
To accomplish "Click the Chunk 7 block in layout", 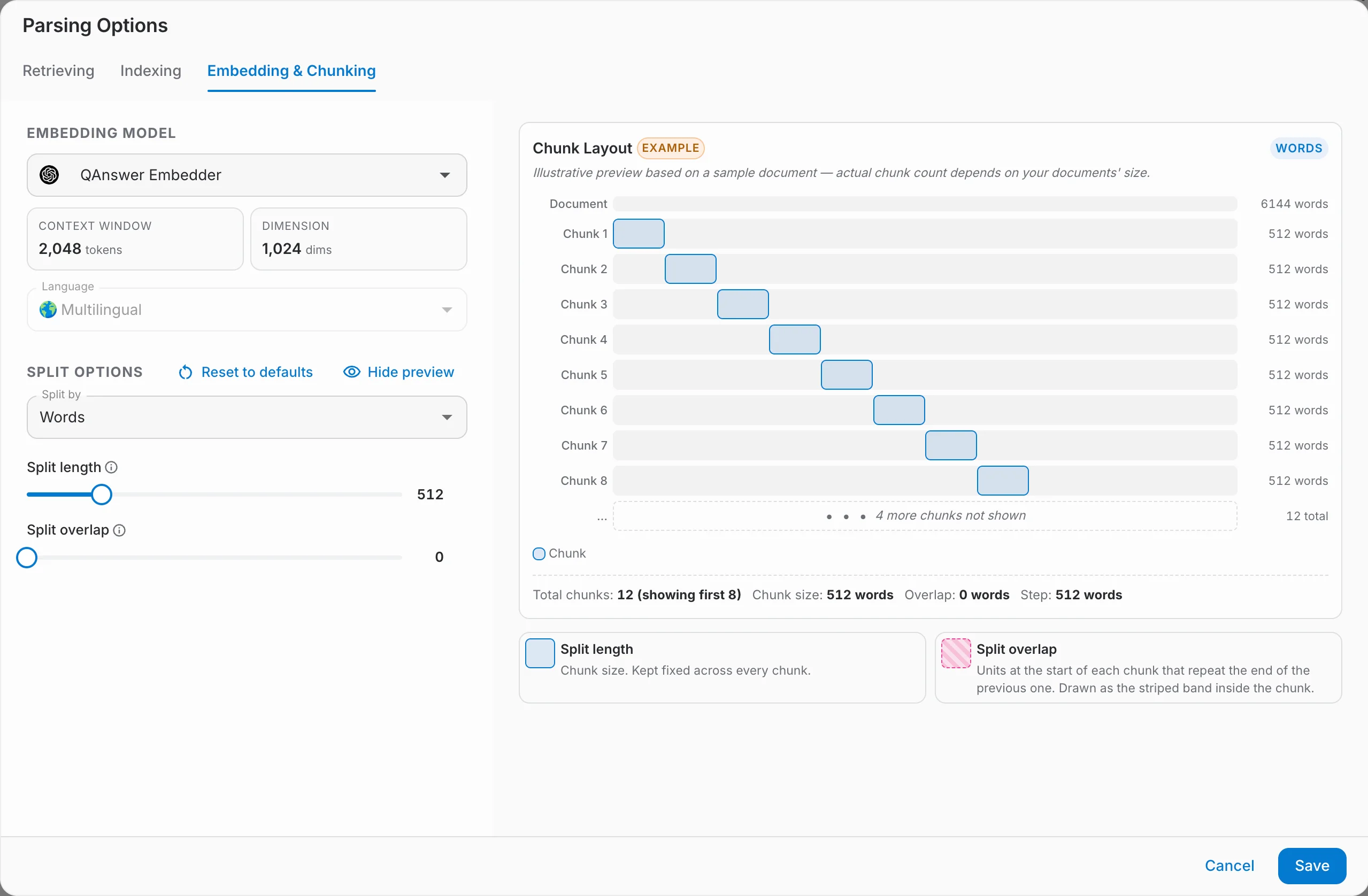I will click(x=951, y=445).
